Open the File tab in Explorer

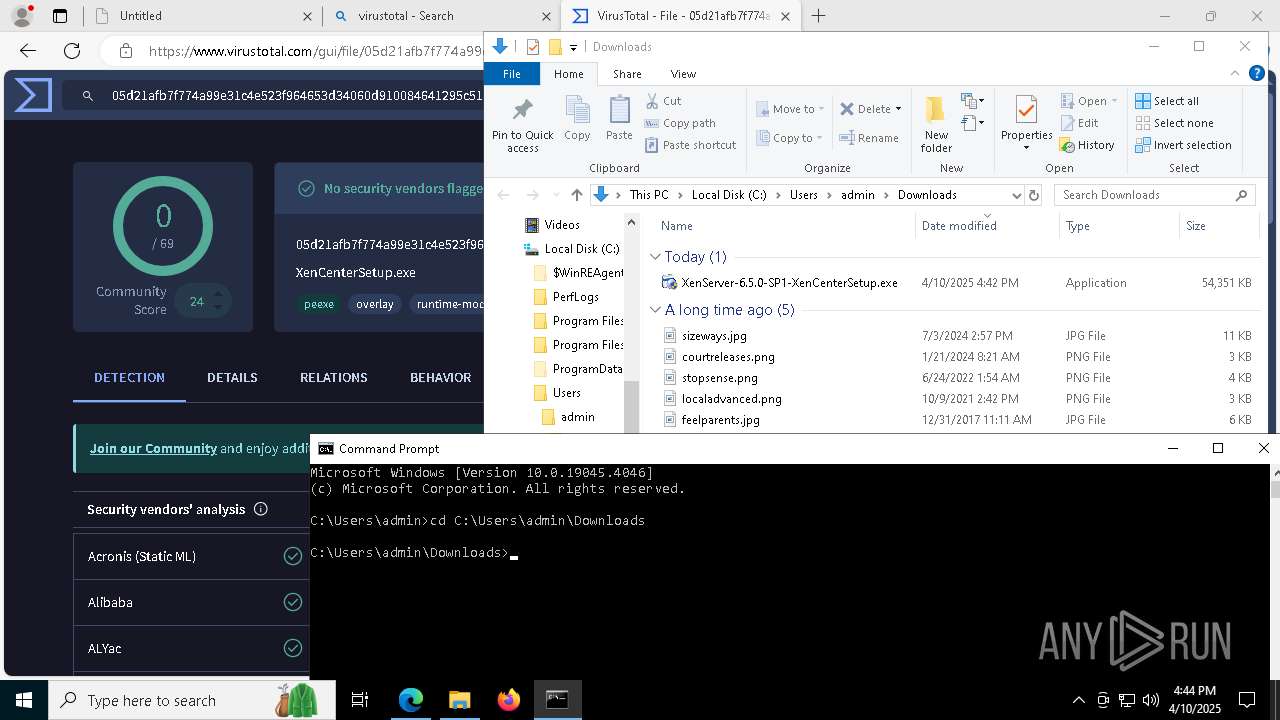512,74
